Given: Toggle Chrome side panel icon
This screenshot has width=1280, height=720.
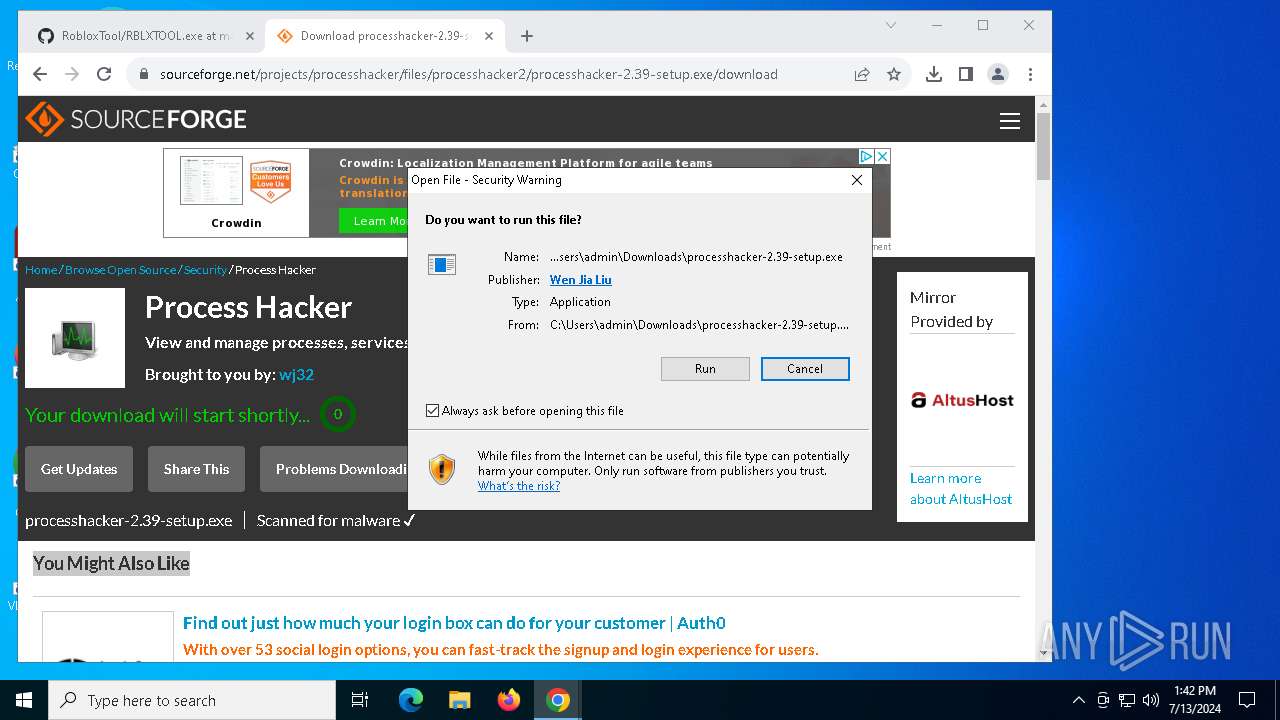Looking at the screenshot, I should (966, 74).
